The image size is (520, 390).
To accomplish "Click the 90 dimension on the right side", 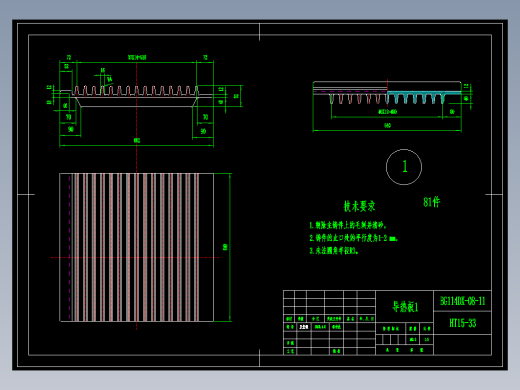I will [x=203, y=131].
